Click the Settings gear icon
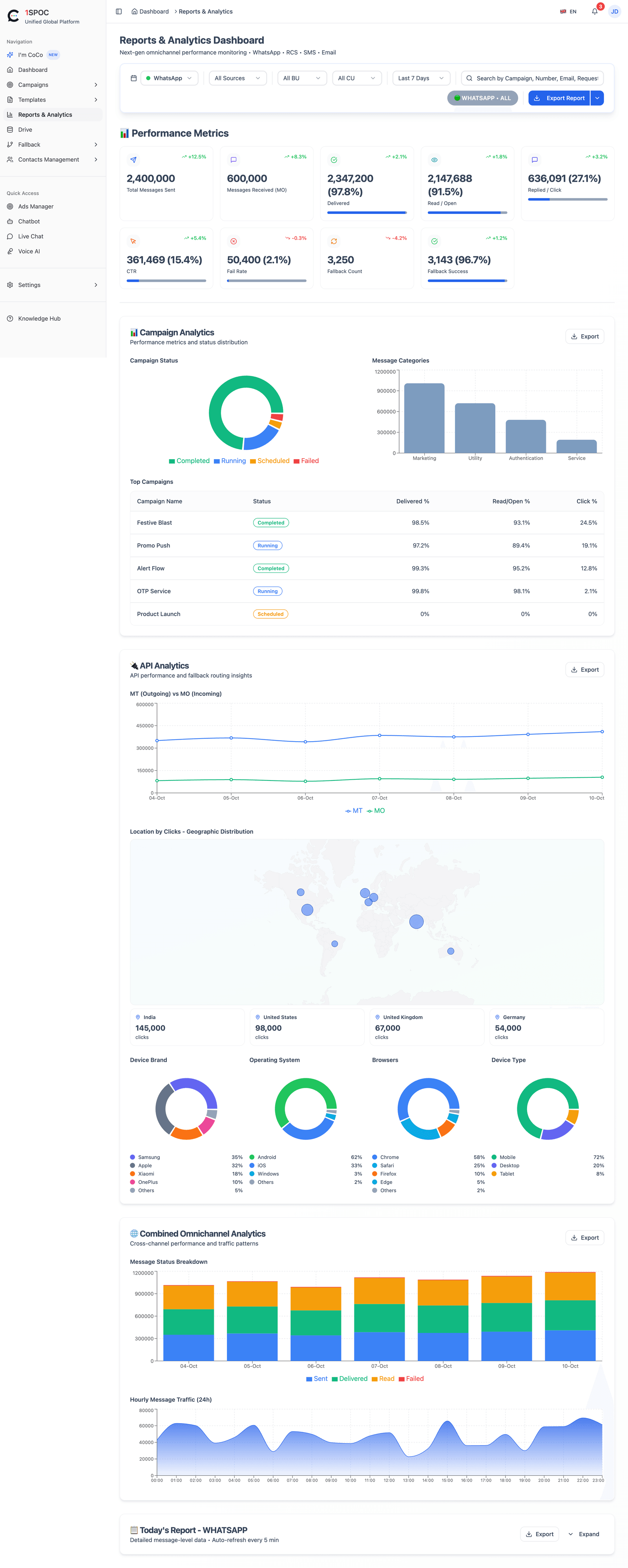 (x=10, y=285)
